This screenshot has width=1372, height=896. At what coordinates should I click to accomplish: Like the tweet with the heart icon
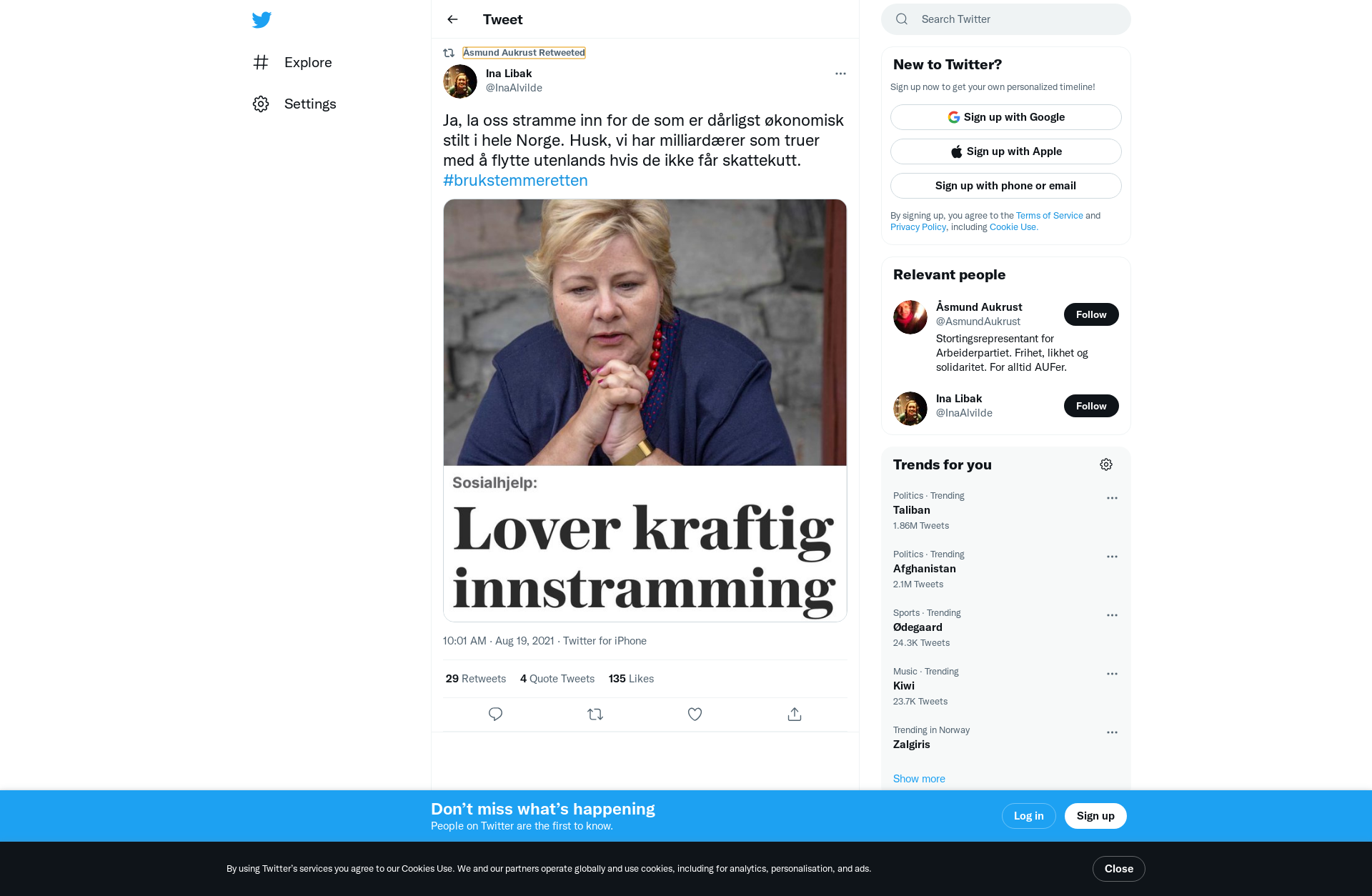(695, 714)
